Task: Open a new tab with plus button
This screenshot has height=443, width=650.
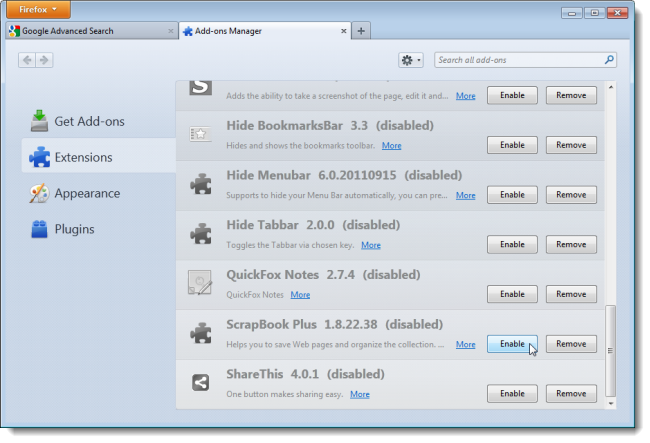Action: coord(361,31)
